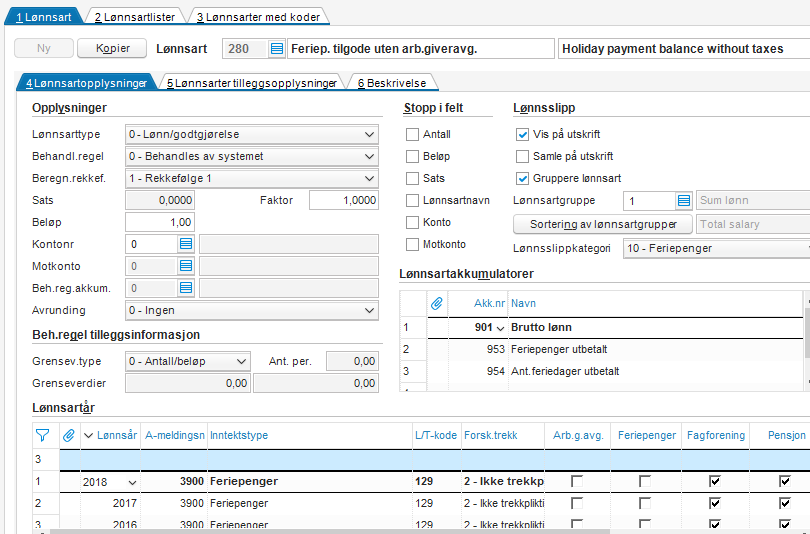Enable stop in Lønnsartnavn field
The image size is (810, 534).
pyautogui.click(x=412, y=200)
